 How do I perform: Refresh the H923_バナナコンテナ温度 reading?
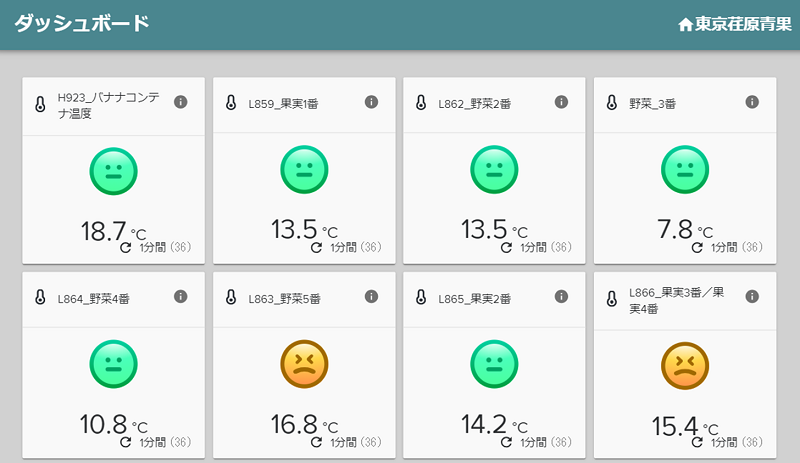click(126, 247)
